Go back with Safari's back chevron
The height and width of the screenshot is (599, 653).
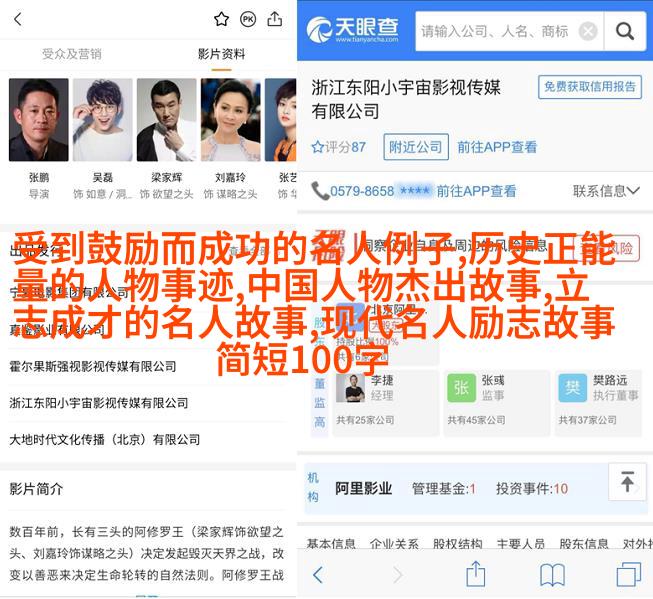click(x=318, y=575)
